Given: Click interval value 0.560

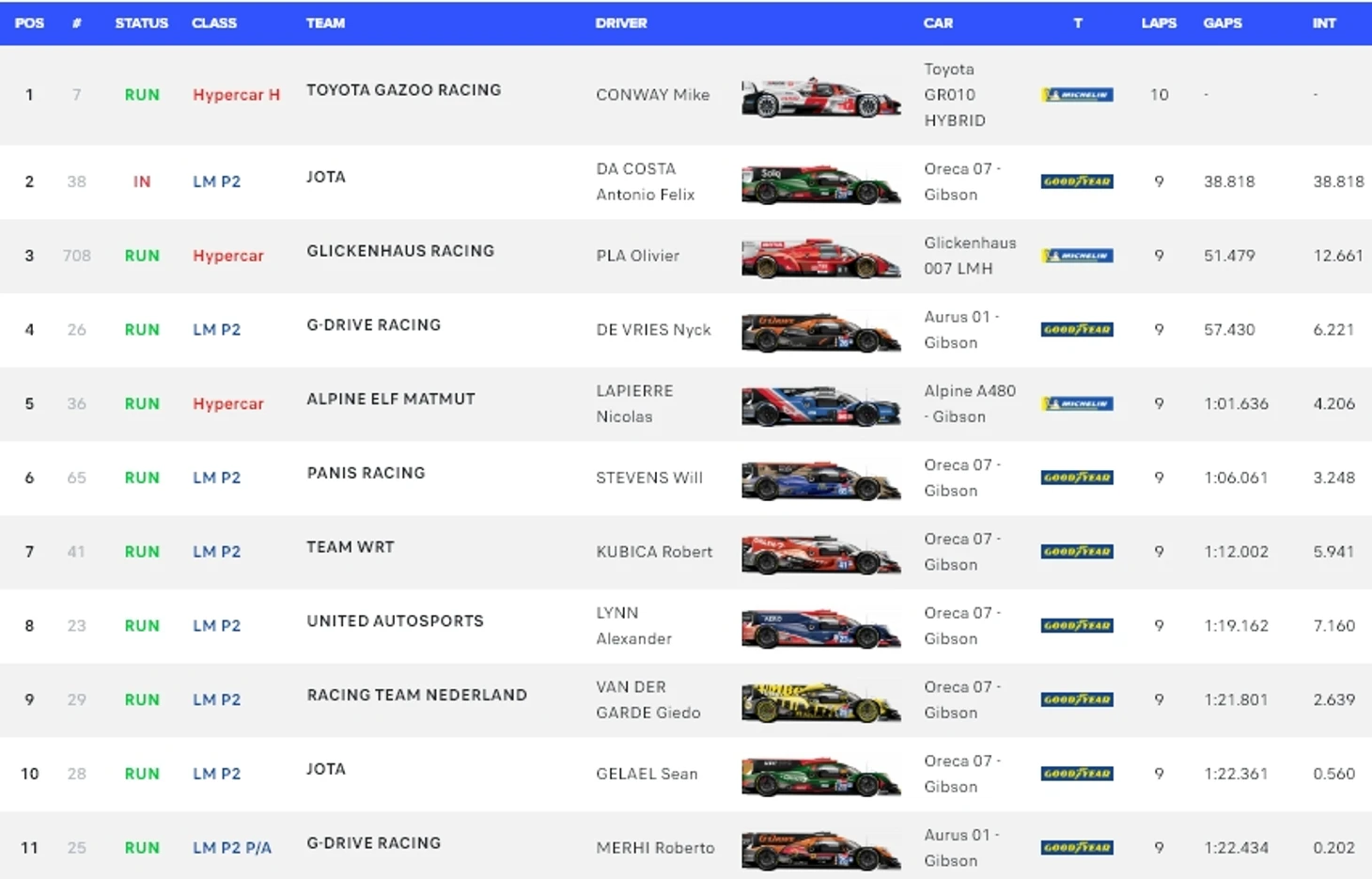Looking at the screenshot, I should 1333,774.
